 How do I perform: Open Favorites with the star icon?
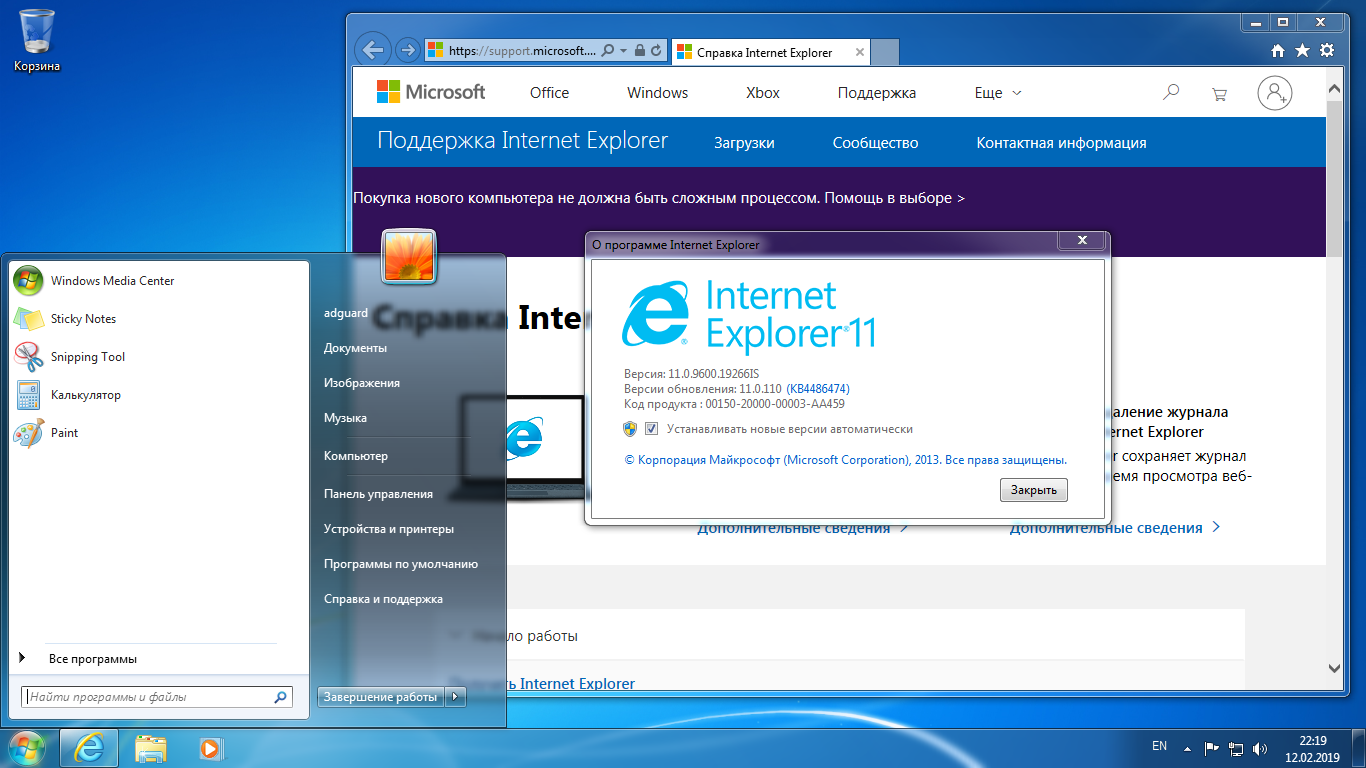point(1302,50)
